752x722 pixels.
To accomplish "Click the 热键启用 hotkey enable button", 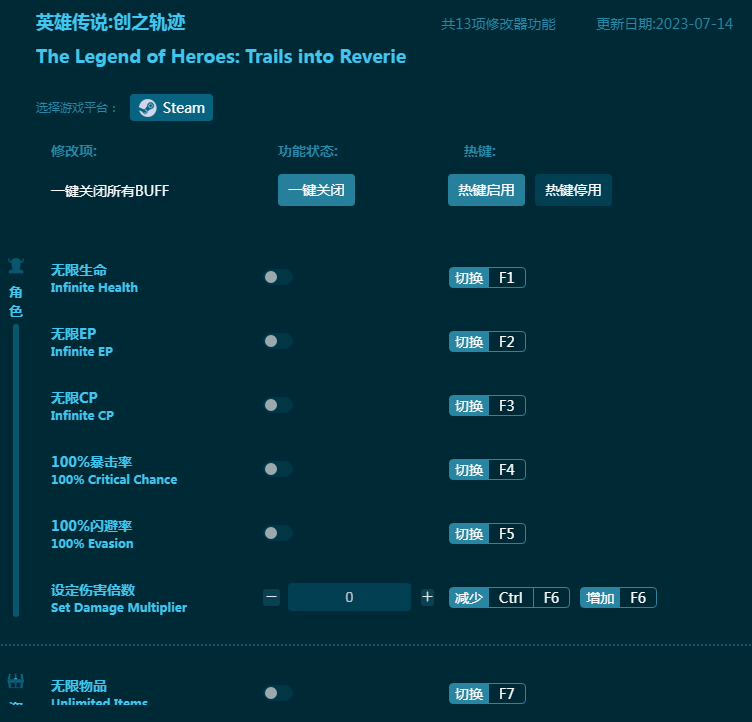I will tap(486, 190).
